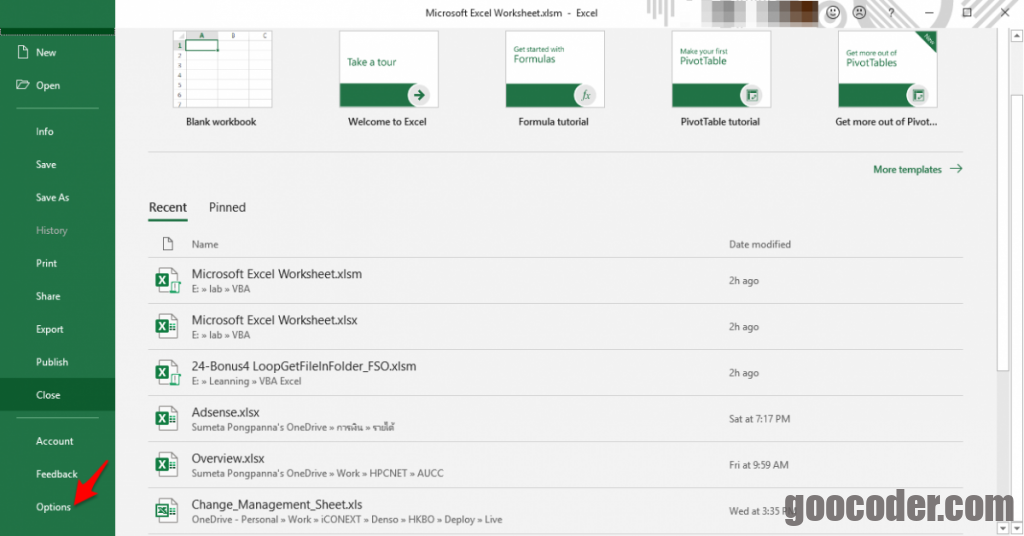Screen dimensions: 1024x536
Task: Select the New menu item
Action: click(x=57, y=52)
